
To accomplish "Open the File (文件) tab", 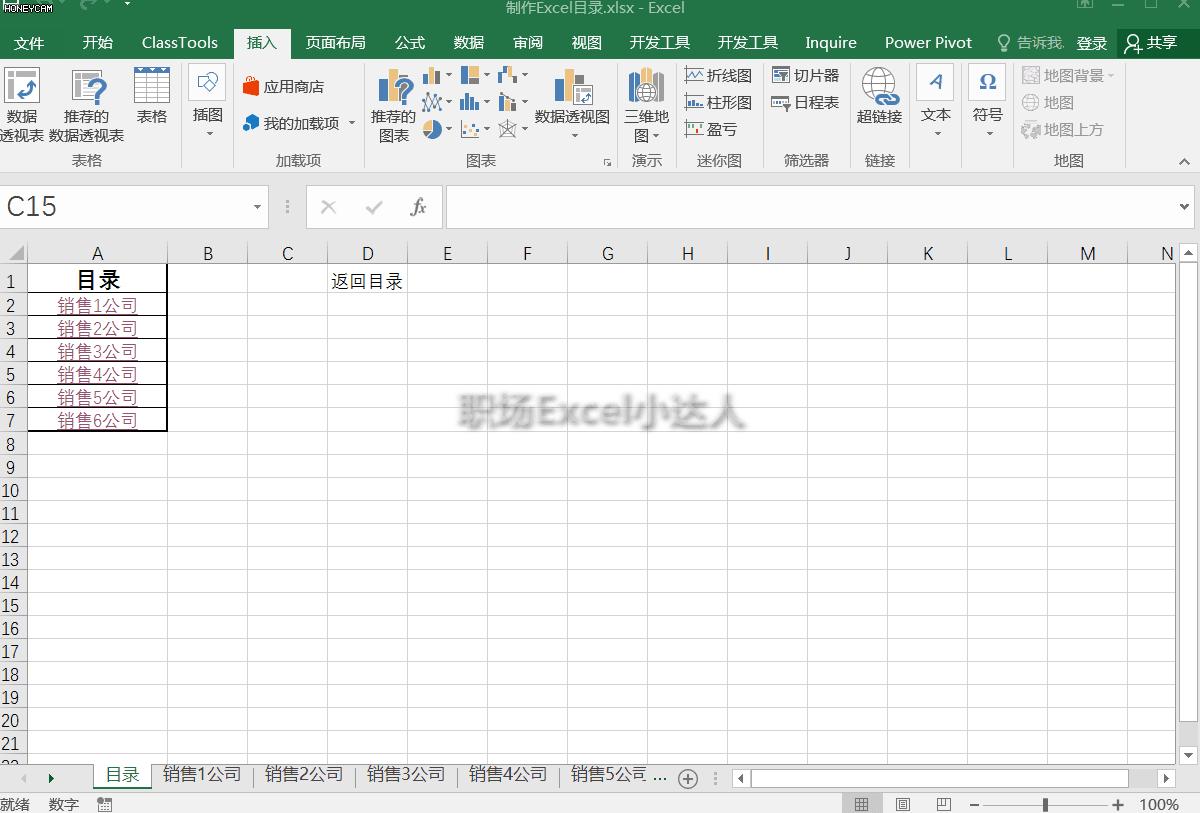I will 29,43.
